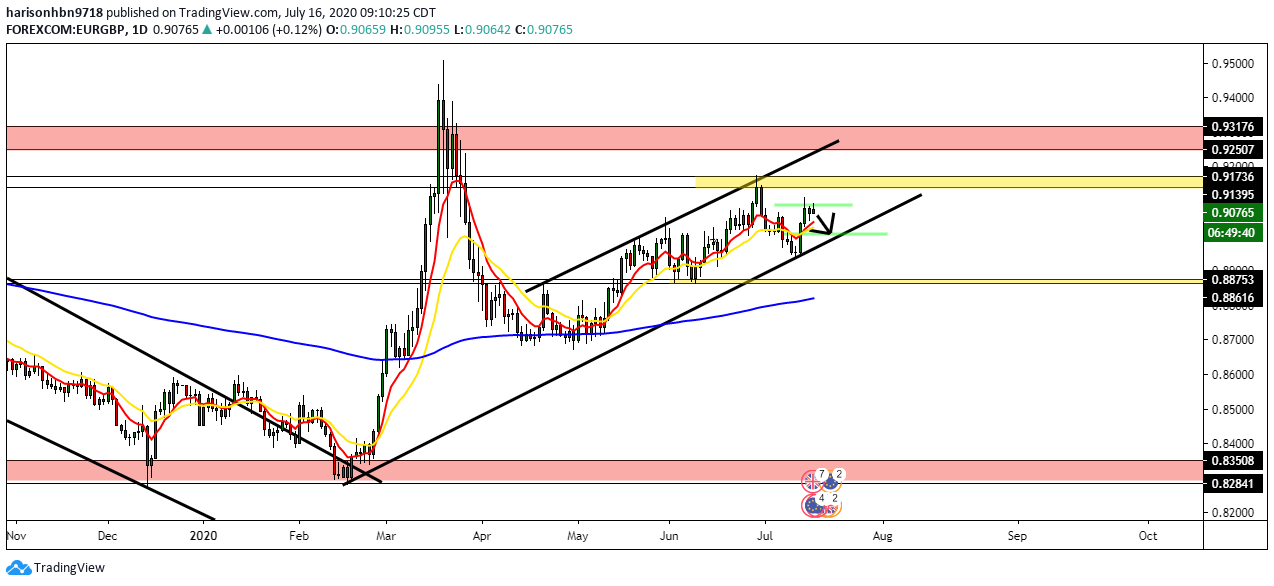Click the 0.86000 price axis value
The image size is (1274, 586).
point(1232,375)
